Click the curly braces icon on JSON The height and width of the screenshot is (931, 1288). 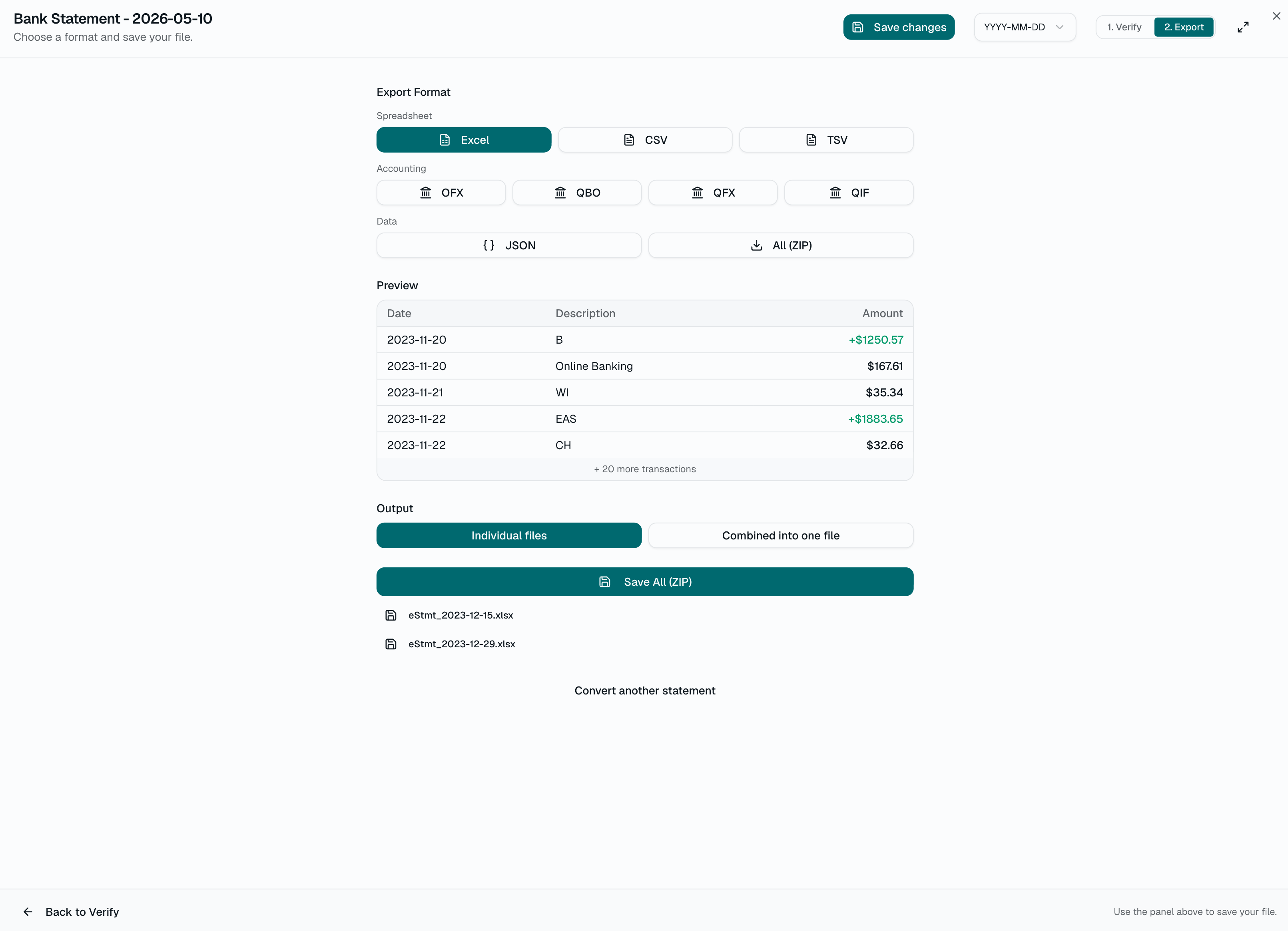tap(488, 245)
